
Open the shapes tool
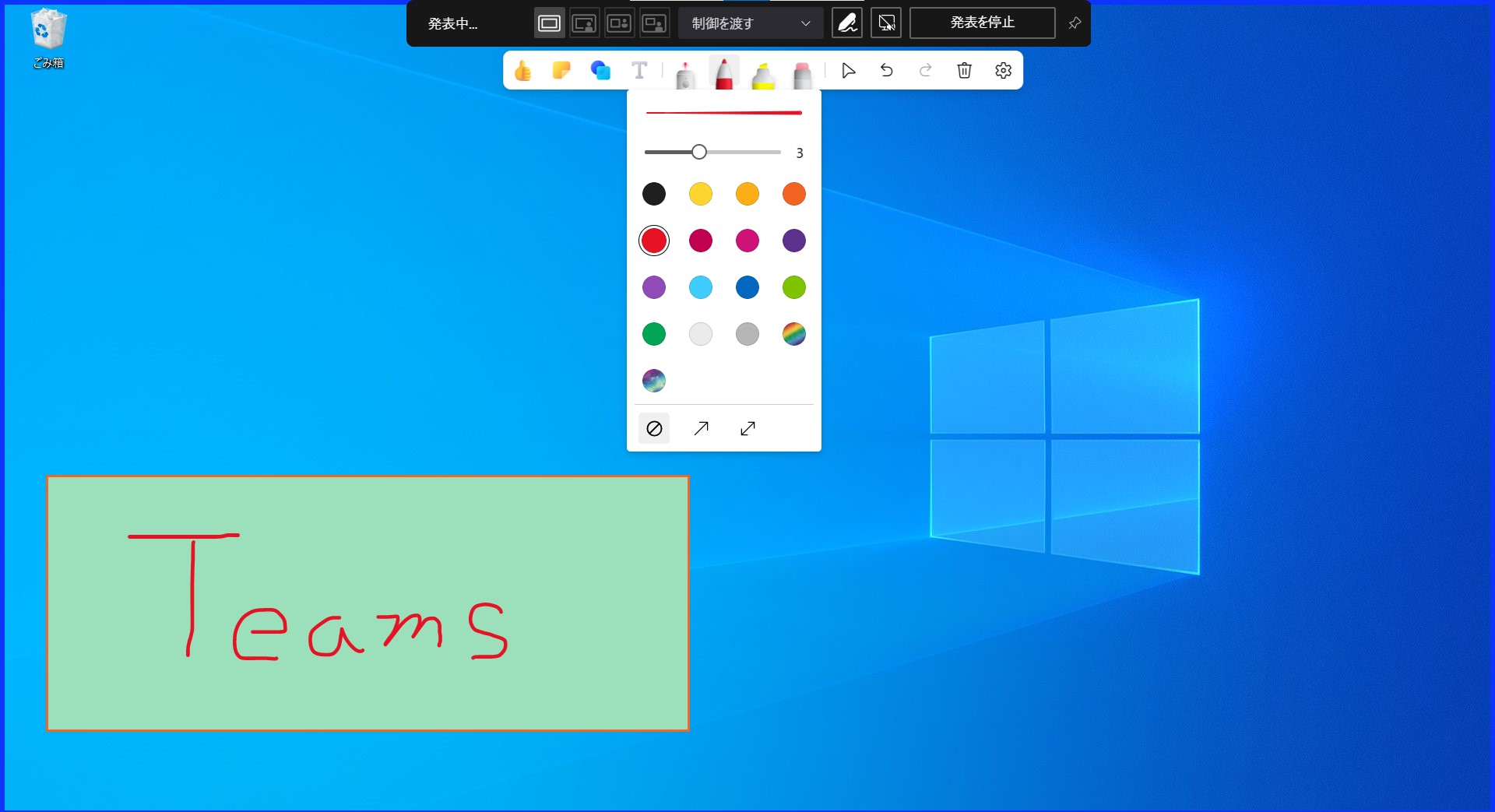click(x=600, y=71)
